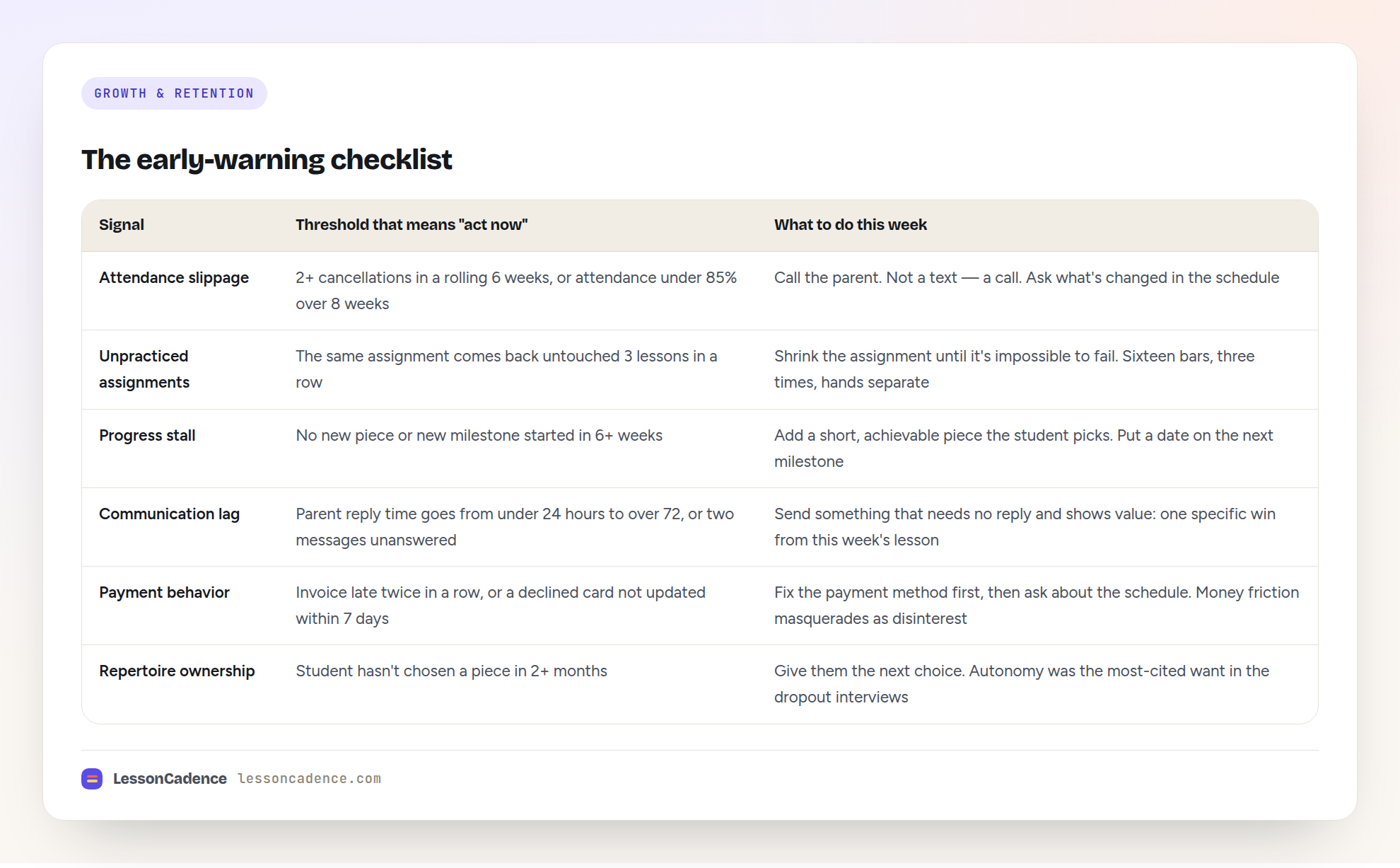Click the 2+ cancellations threshold cell

tap(516, 291)
